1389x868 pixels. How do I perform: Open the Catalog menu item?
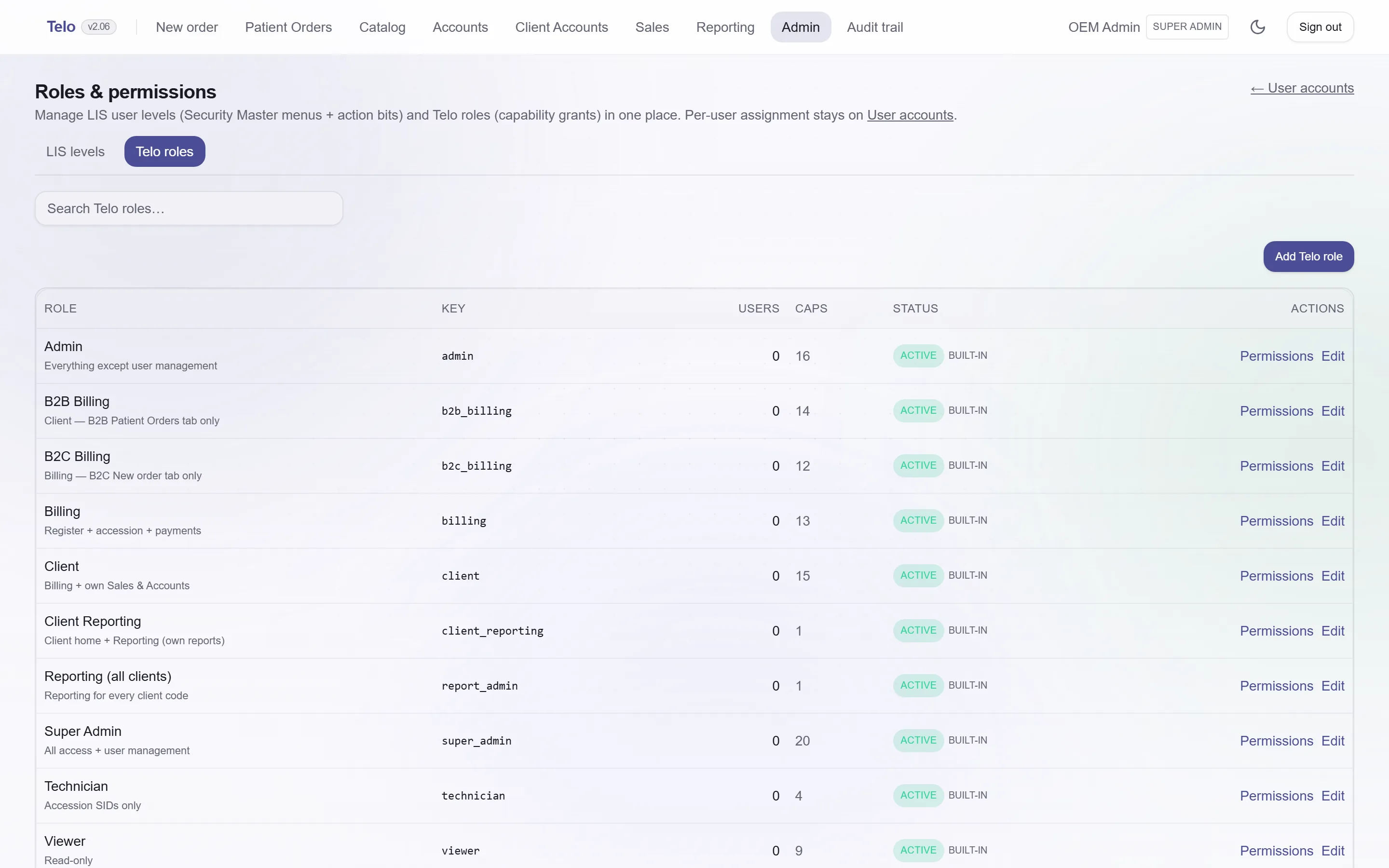382,27
